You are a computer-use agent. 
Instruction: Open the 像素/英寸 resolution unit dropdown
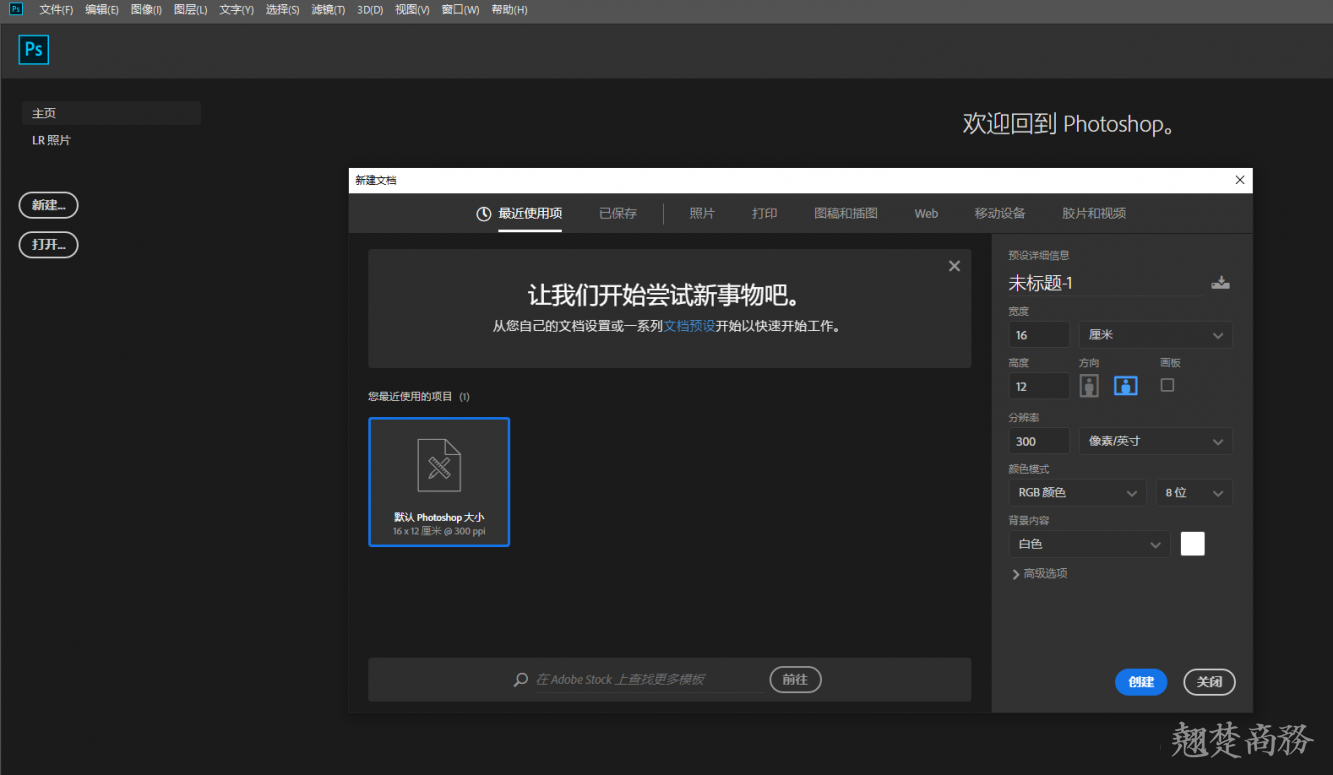click(x=1155, y=441)
